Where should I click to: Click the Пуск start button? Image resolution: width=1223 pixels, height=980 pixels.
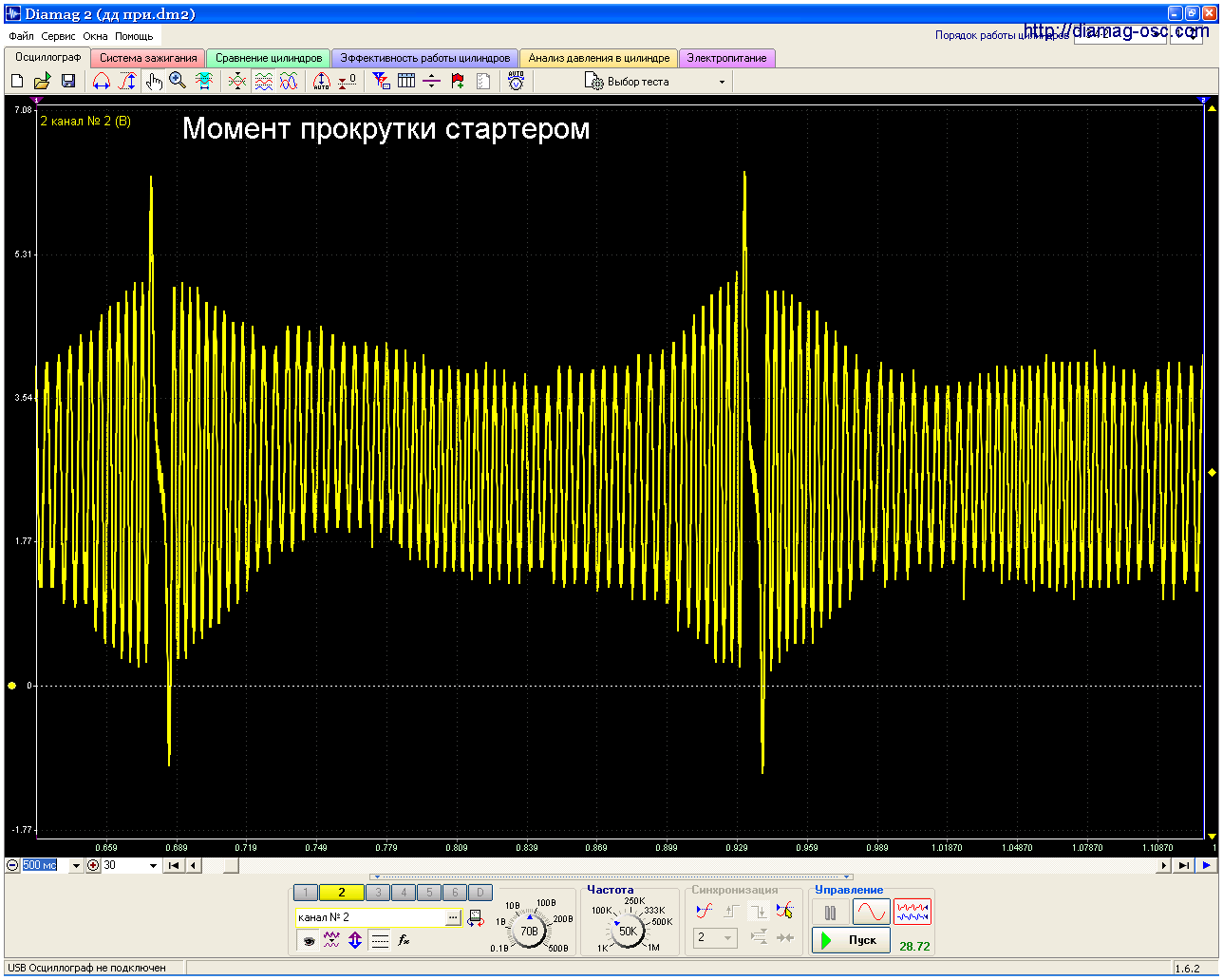pyautogui.click(x=851, y=940)
